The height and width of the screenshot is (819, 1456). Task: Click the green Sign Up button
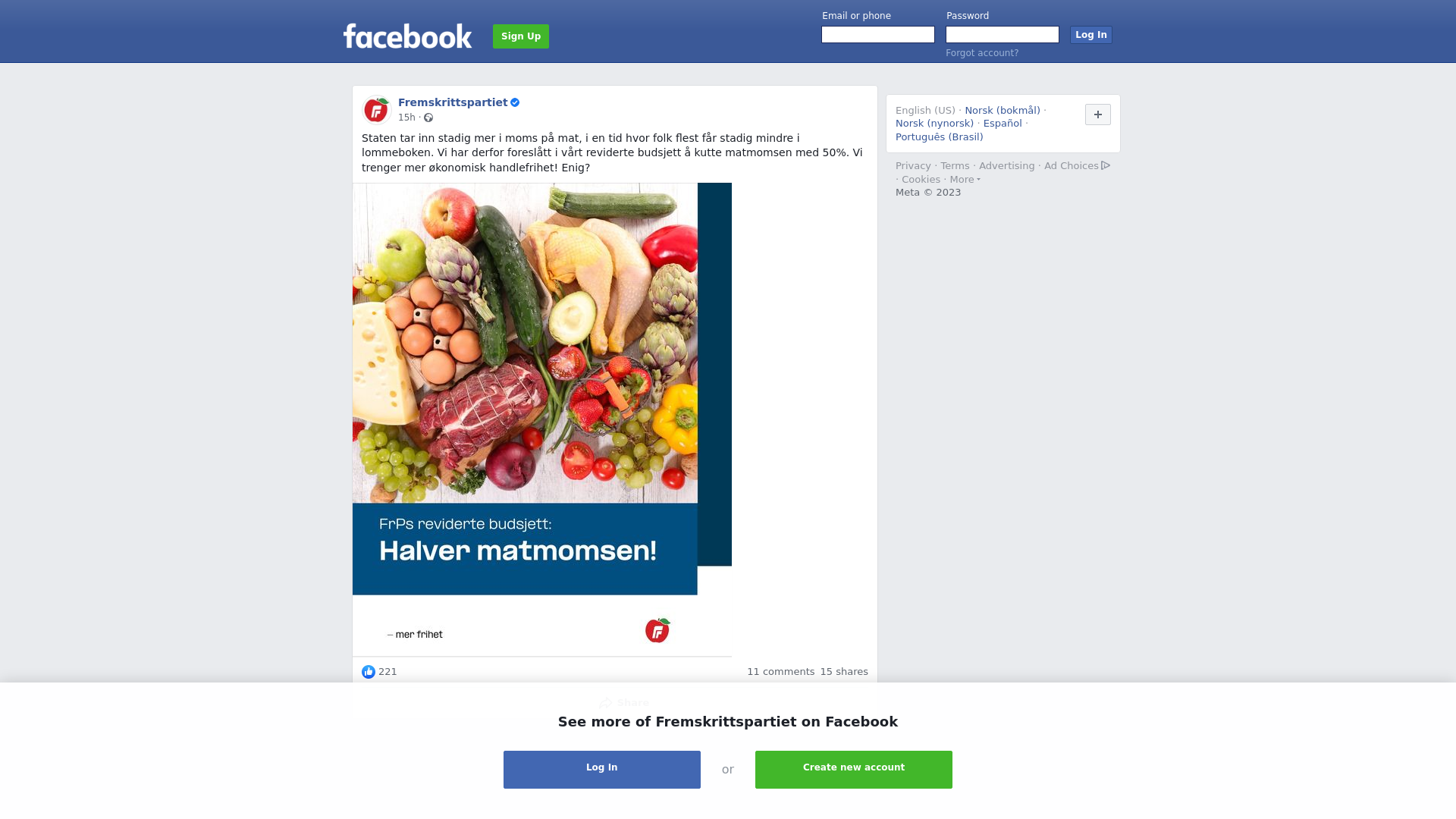coord(521,36)
